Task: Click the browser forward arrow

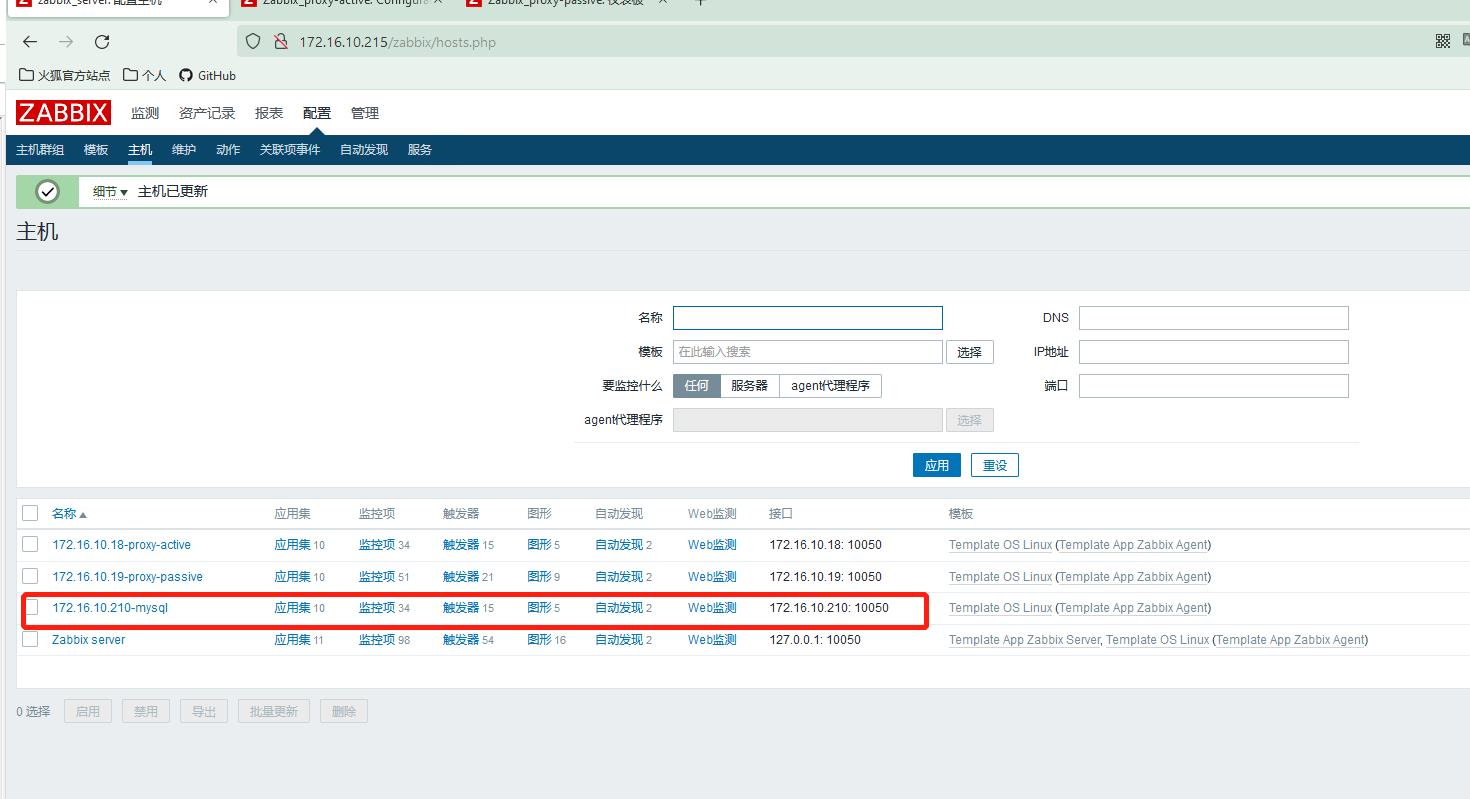Action: [66, 42]
